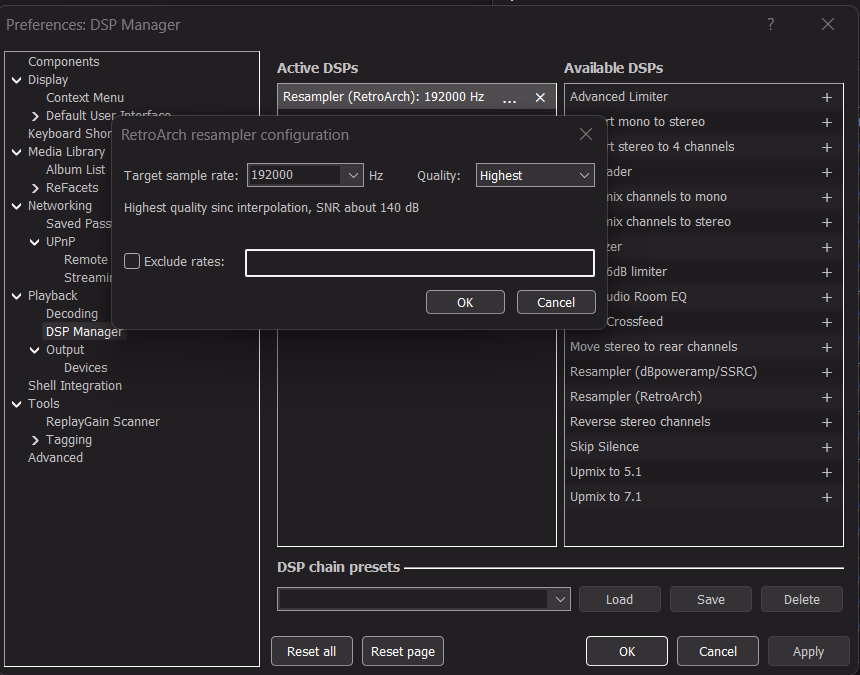
Task: Click plus icon beside Upmix to 5.1
Action: [827, 472]
